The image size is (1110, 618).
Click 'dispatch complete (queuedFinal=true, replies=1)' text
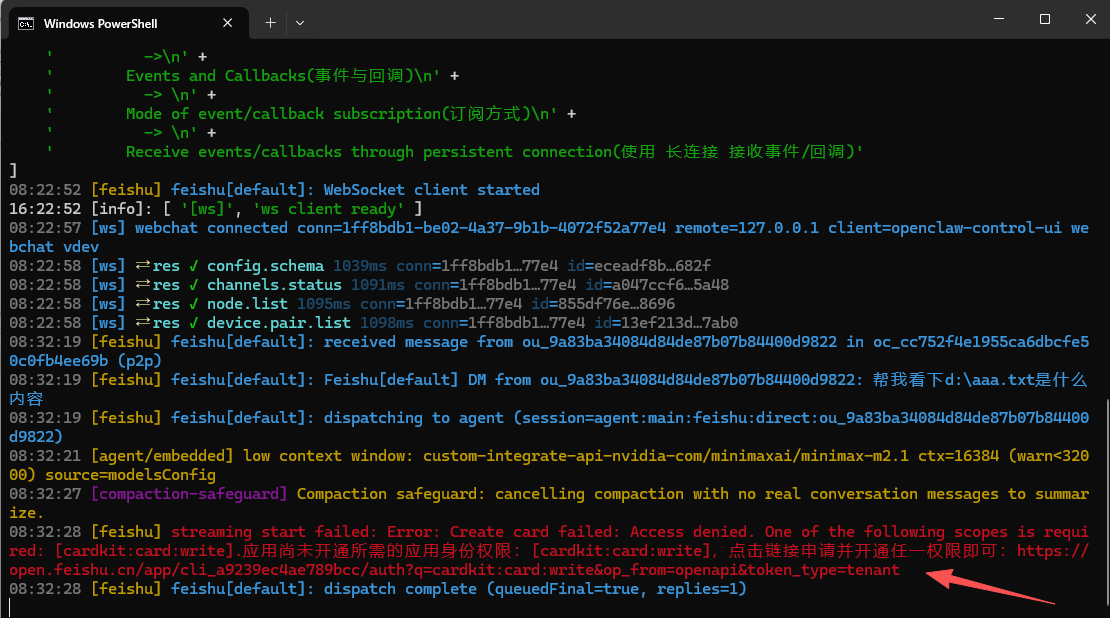(535, 589)
